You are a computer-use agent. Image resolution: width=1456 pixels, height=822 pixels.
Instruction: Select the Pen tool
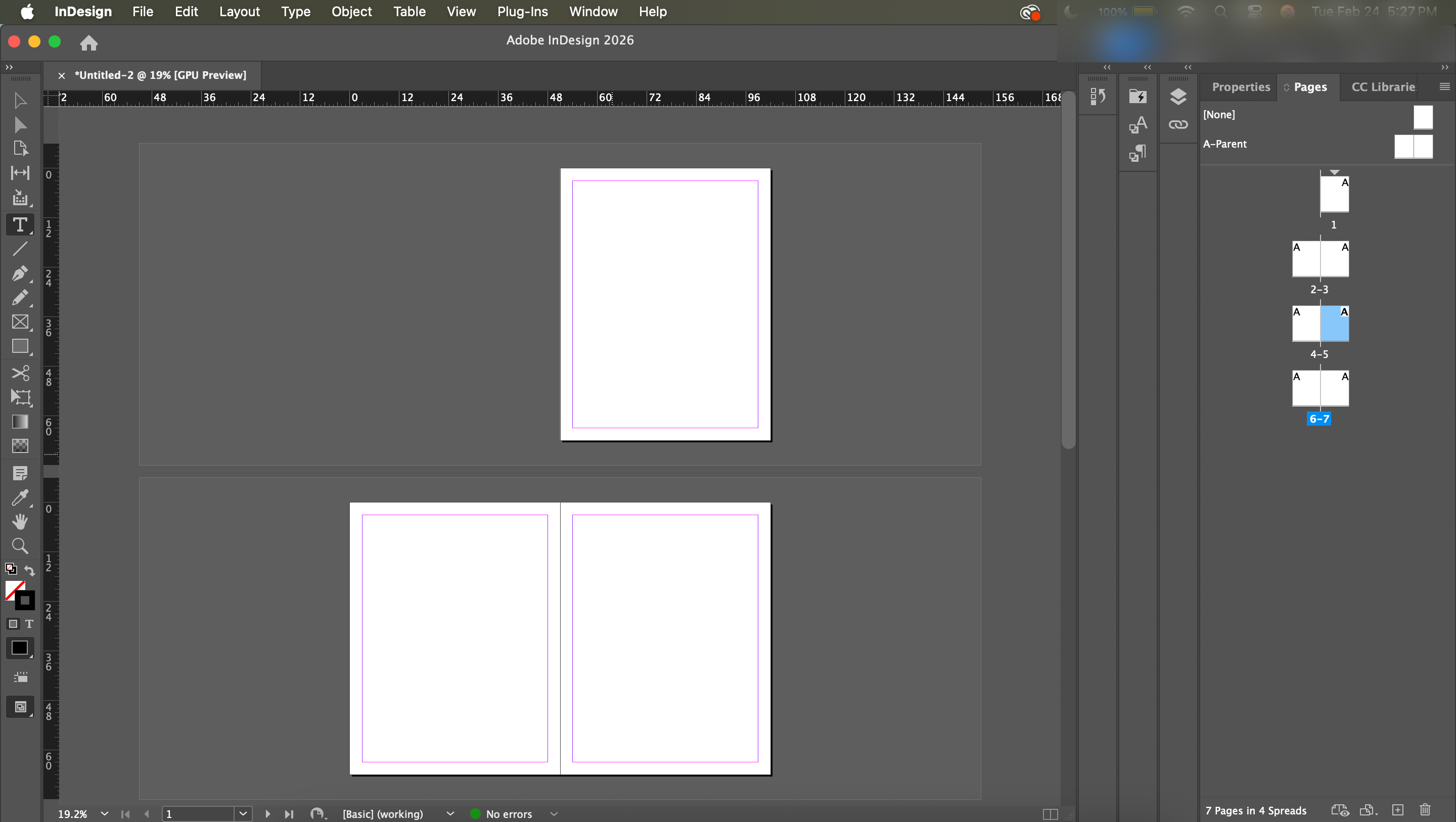coord(19,273)
